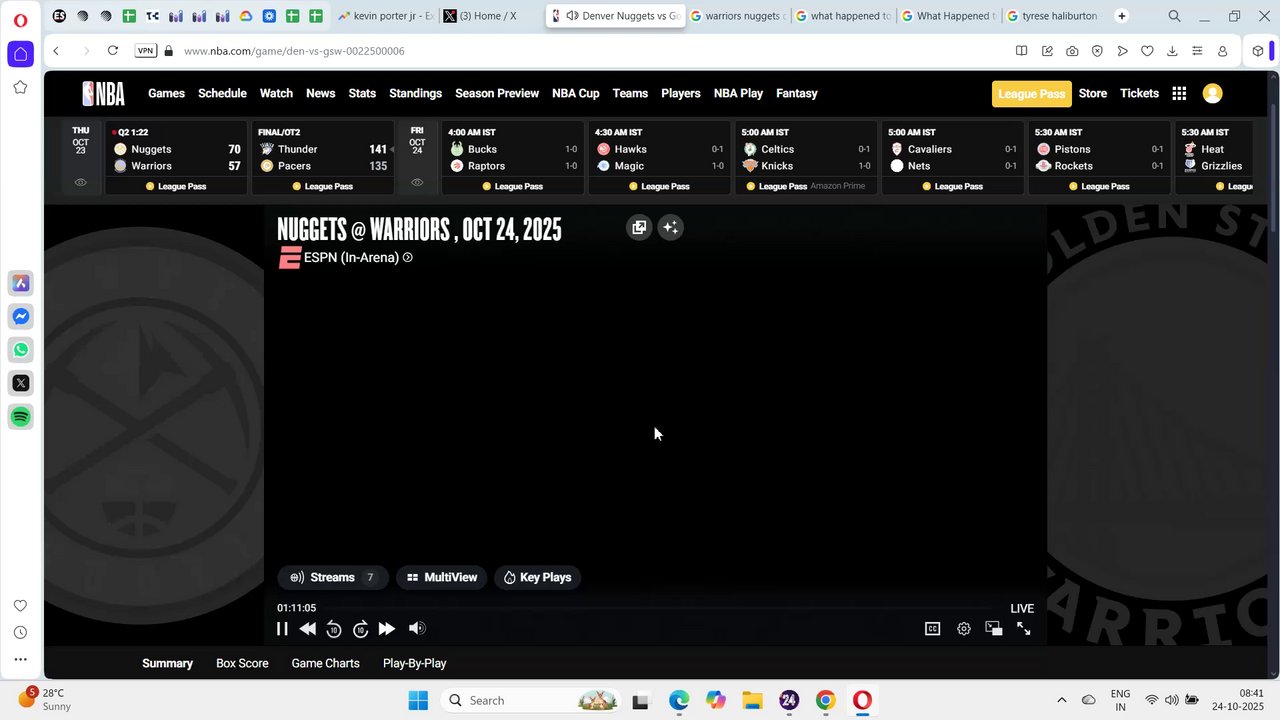Switch to the Play-By-Play tab
This screenshot has width=1280, height=720.
[414, 663]
